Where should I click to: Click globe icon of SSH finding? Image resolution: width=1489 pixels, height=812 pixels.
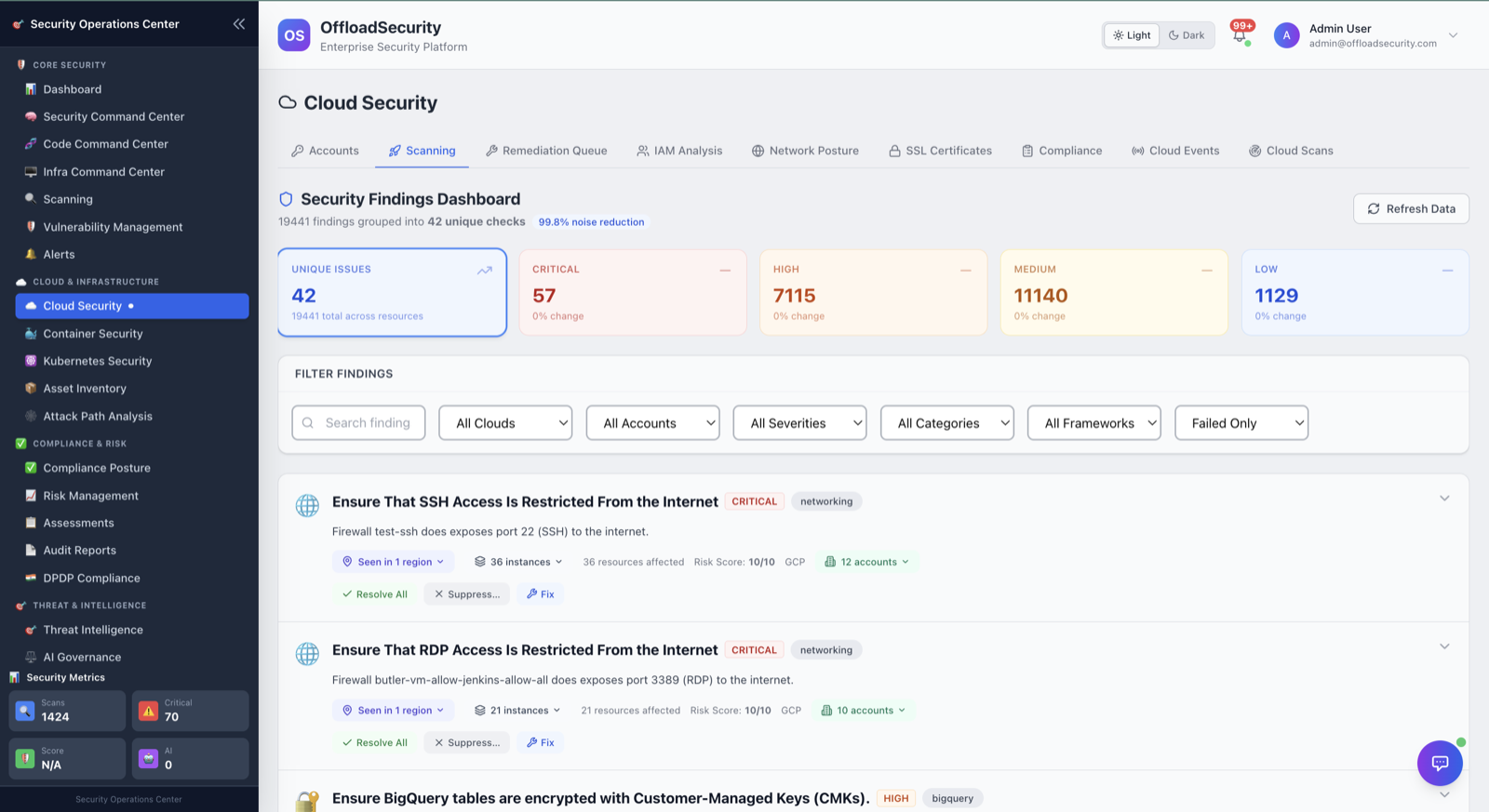pos(307,505)
